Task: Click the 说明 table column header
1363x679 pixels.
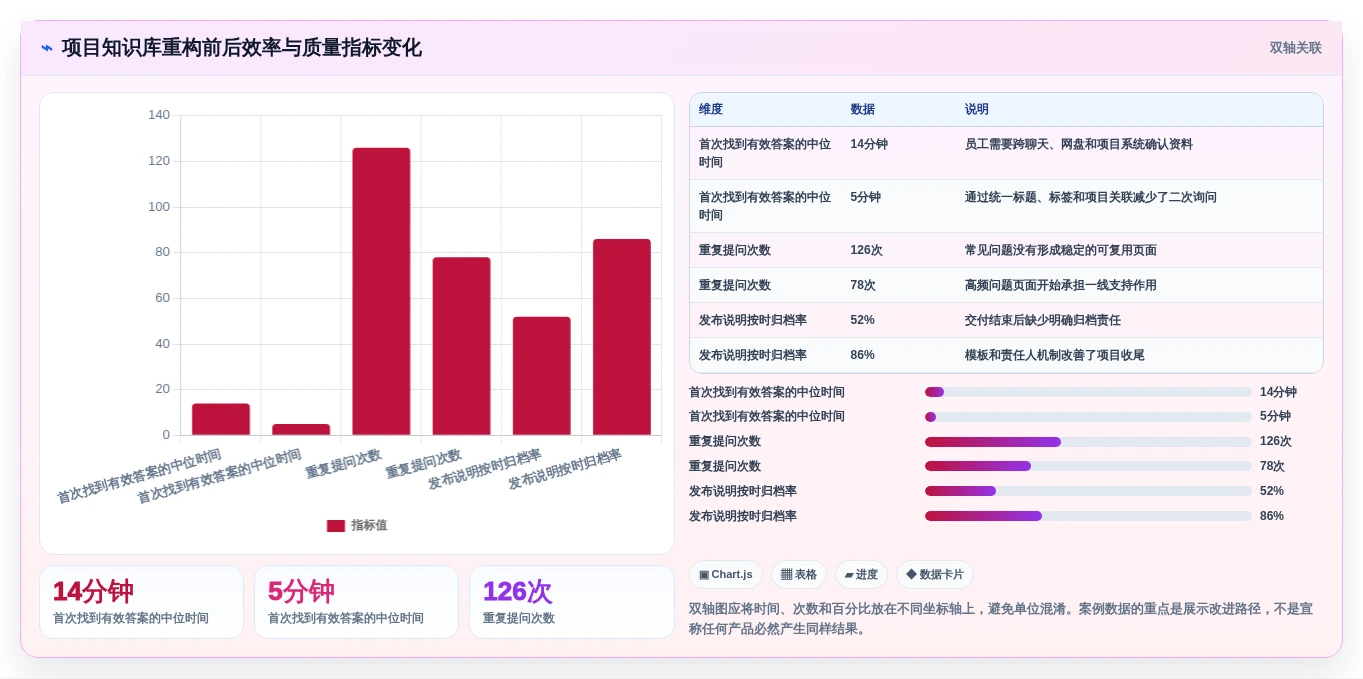Action: point(977,109)
